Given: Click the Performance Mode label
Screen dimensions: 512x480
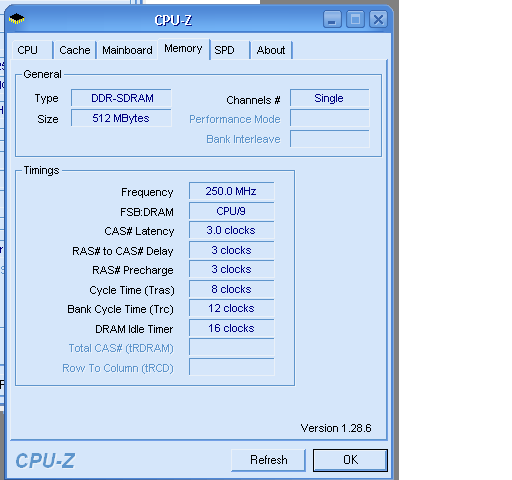Looking at the screenshot, I should point(235,119).
